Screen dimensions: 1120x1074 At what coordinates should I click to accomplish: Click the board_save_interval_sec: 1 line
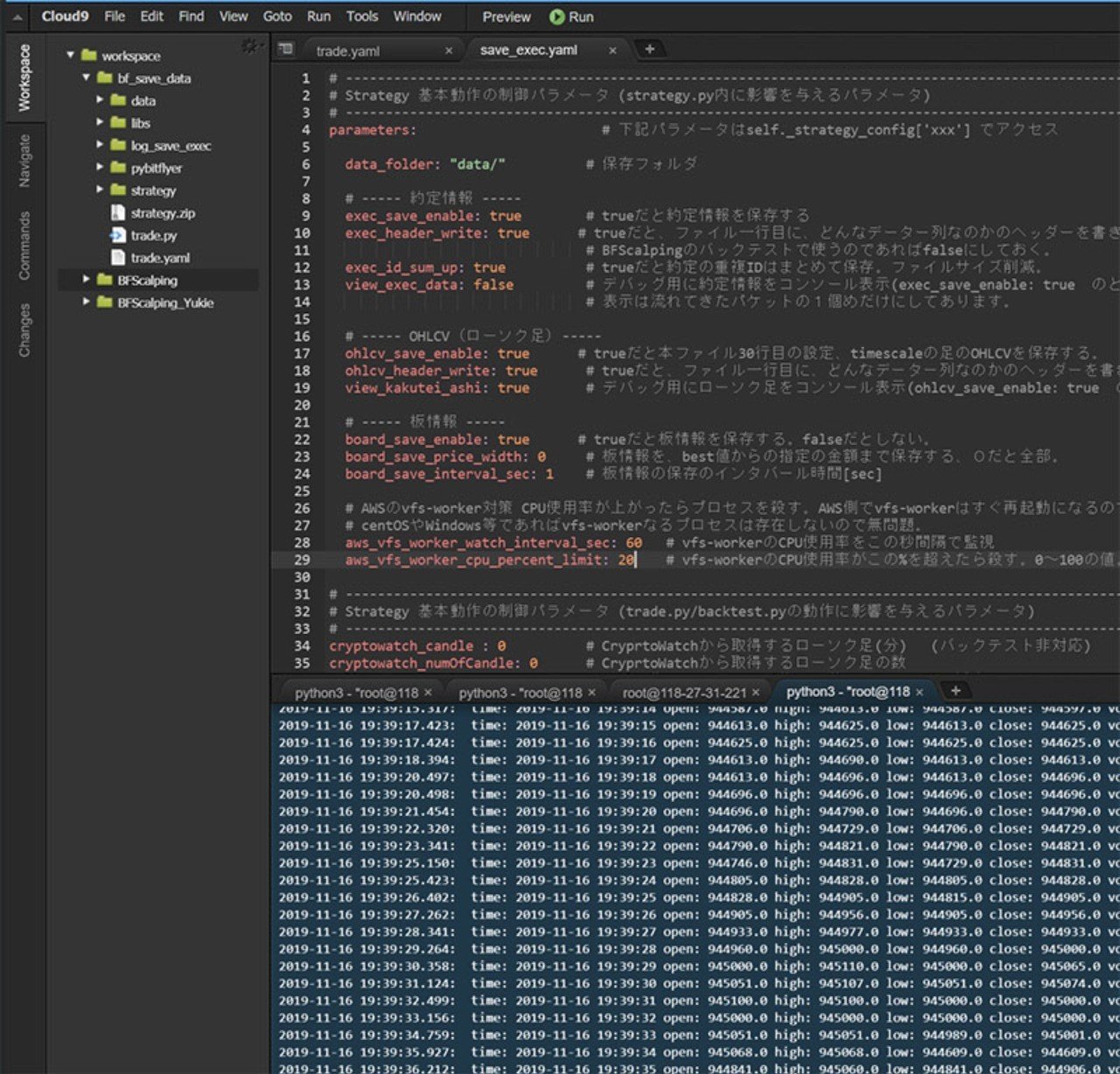(x=449, y=474)
